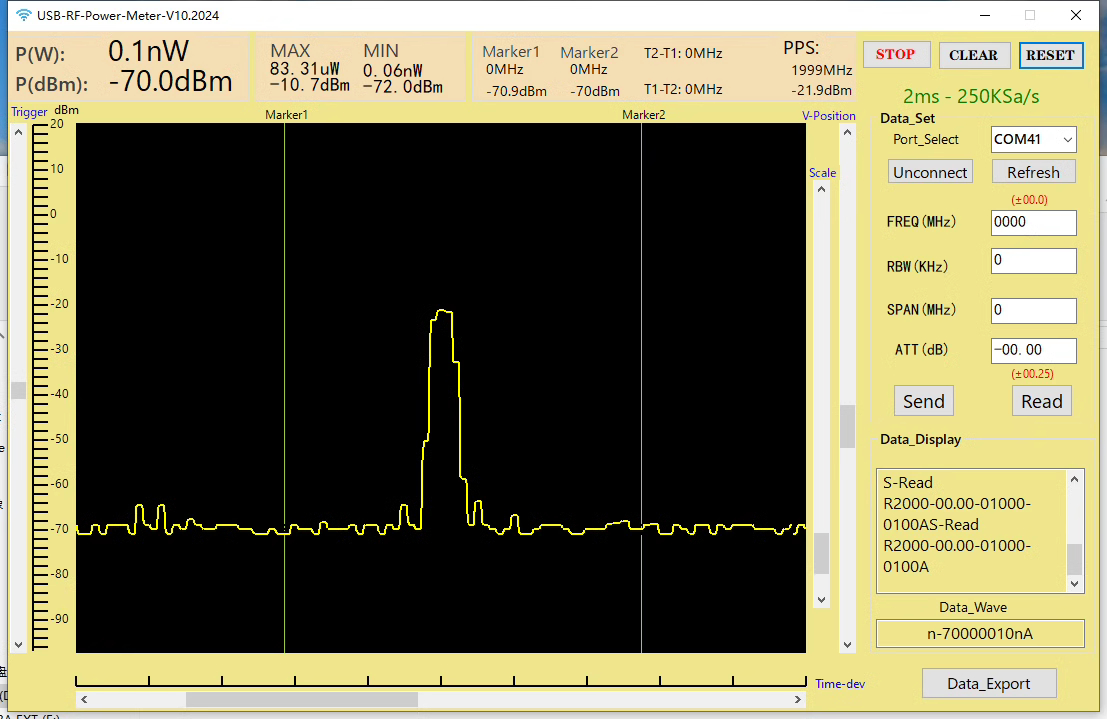Click the V-Position scrollbar up arrow
This screenshot has width=1107, height=719.
tap(848, 132)
